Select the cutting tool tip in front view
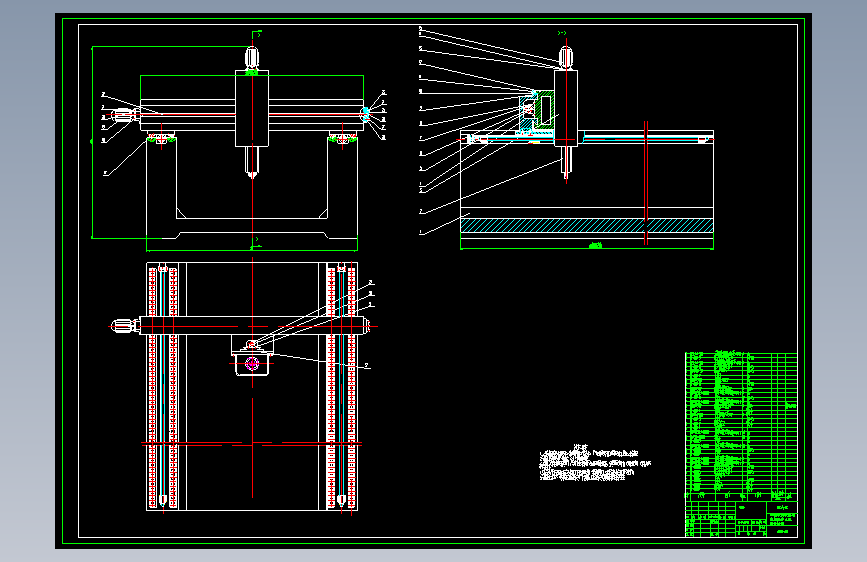 tap(252, 163)
